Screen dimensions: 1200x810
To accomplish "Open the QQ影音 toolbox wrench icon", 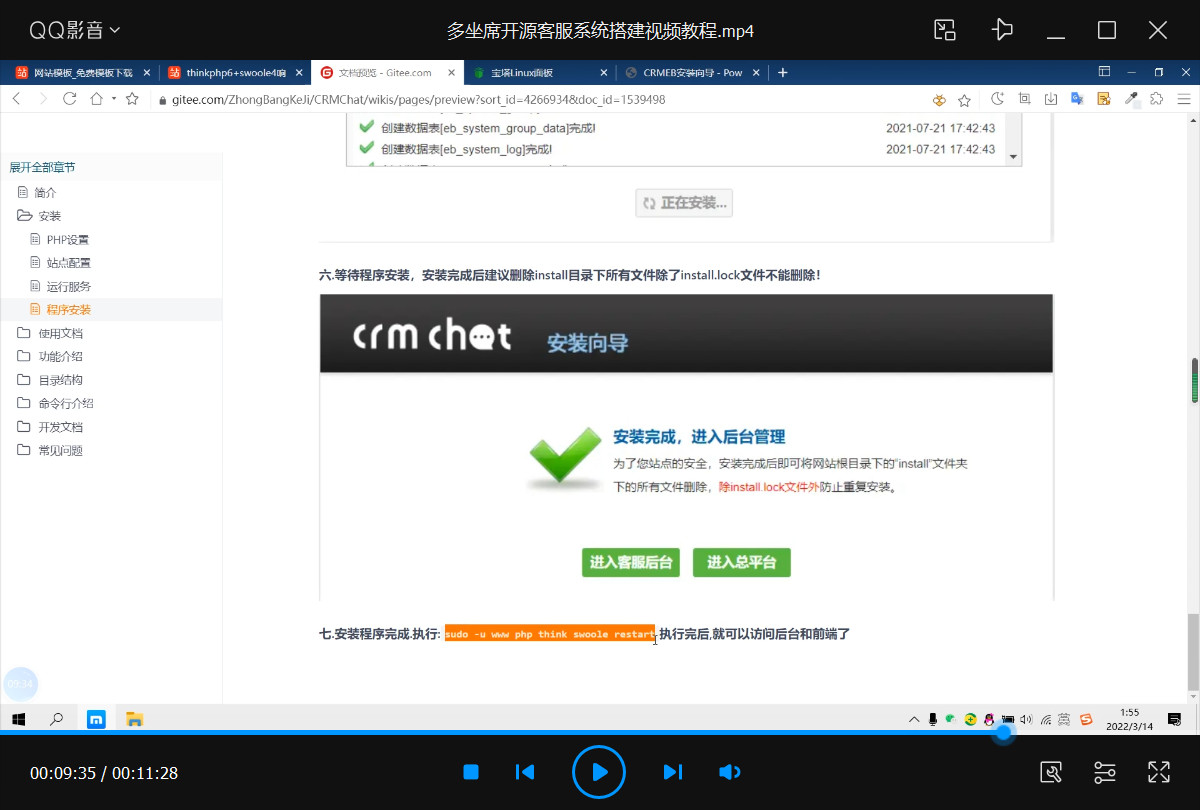I will (1051, 772).
